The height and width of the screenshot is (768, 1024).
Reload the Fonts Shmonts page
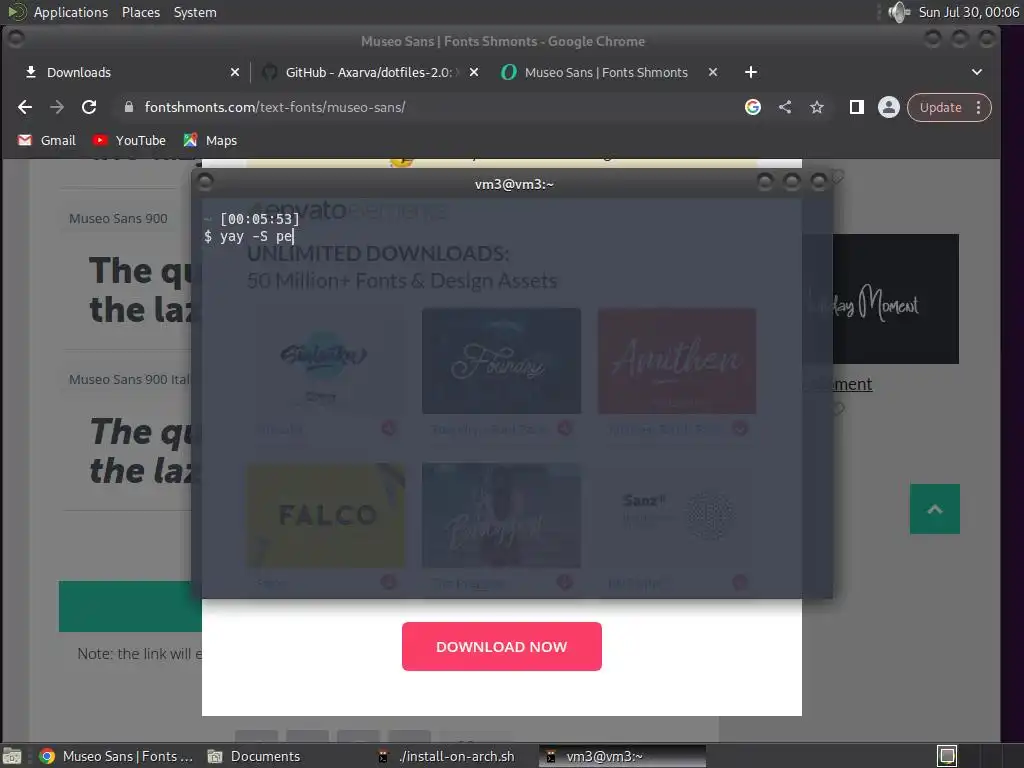click(x=89, y=107)
